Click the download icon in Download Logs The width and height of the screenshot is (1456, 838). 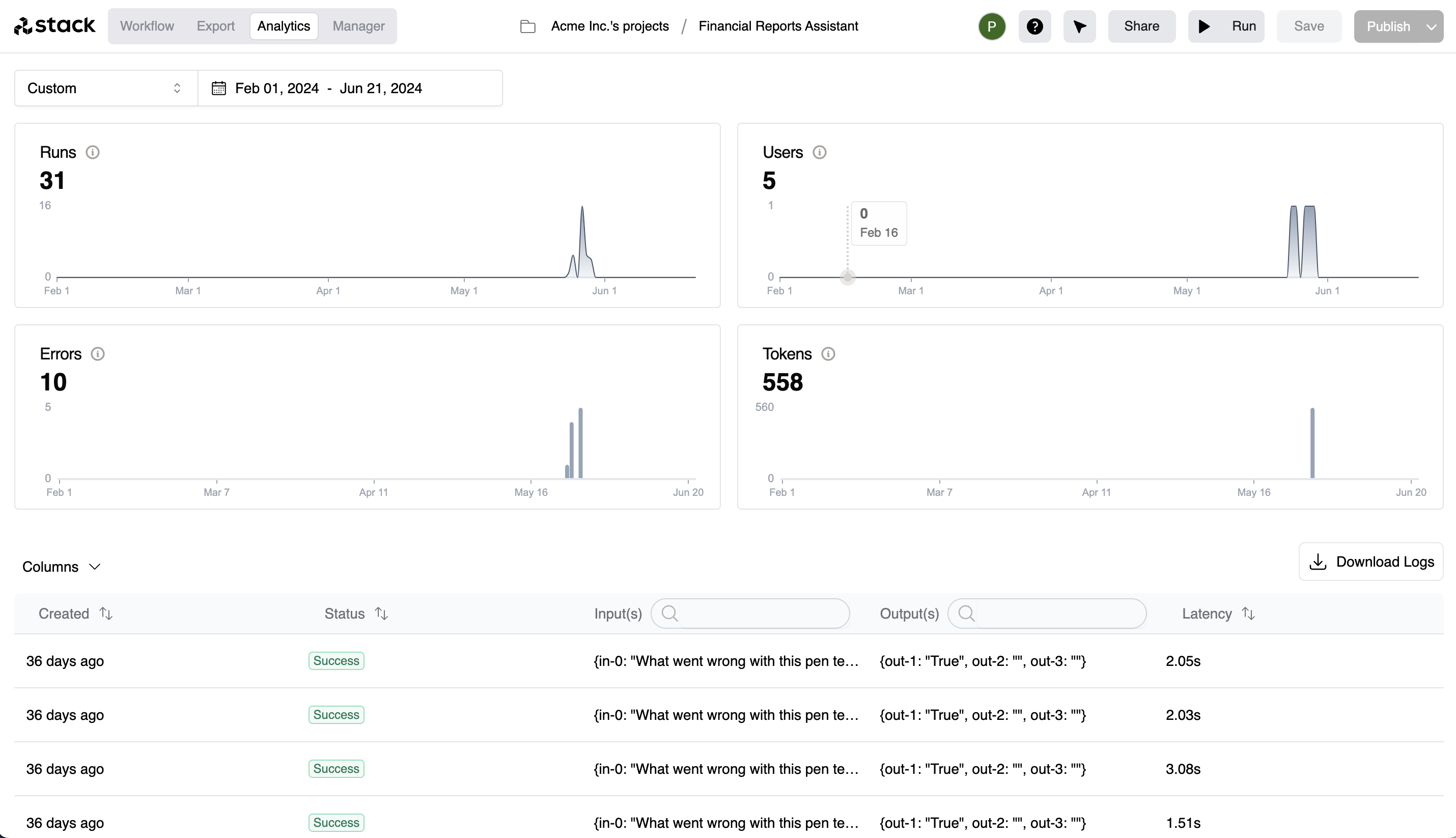(x=1318, y=562)
